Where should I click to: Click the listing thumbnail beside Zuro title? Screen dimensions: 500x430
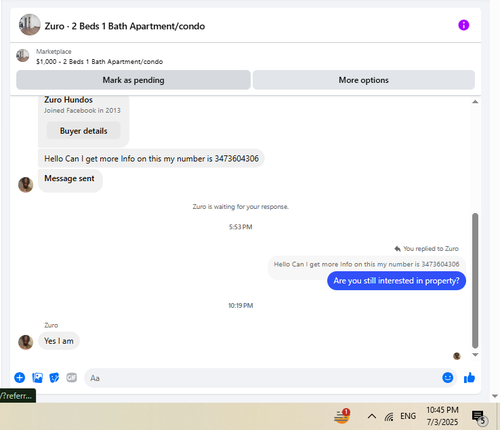click(30, 25)
